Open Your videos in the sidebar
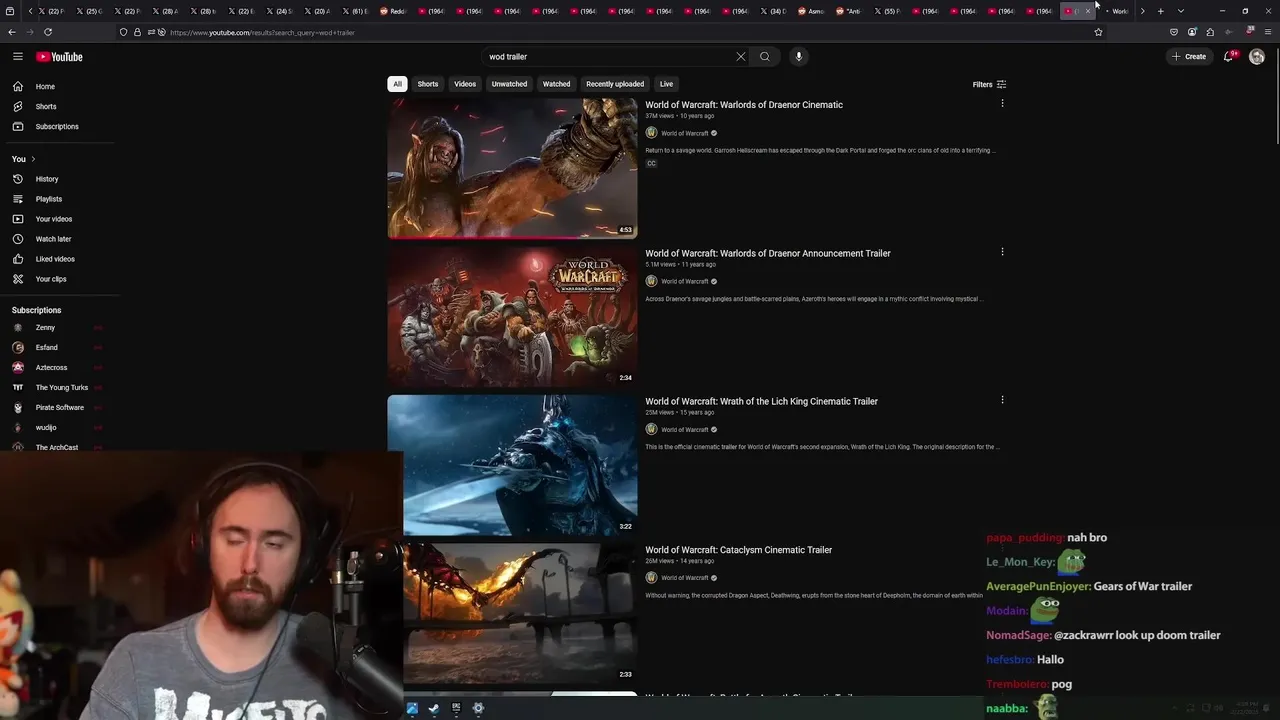Image resolution: width=1280 pixels, height=720 pixels. tap(58, 219)
